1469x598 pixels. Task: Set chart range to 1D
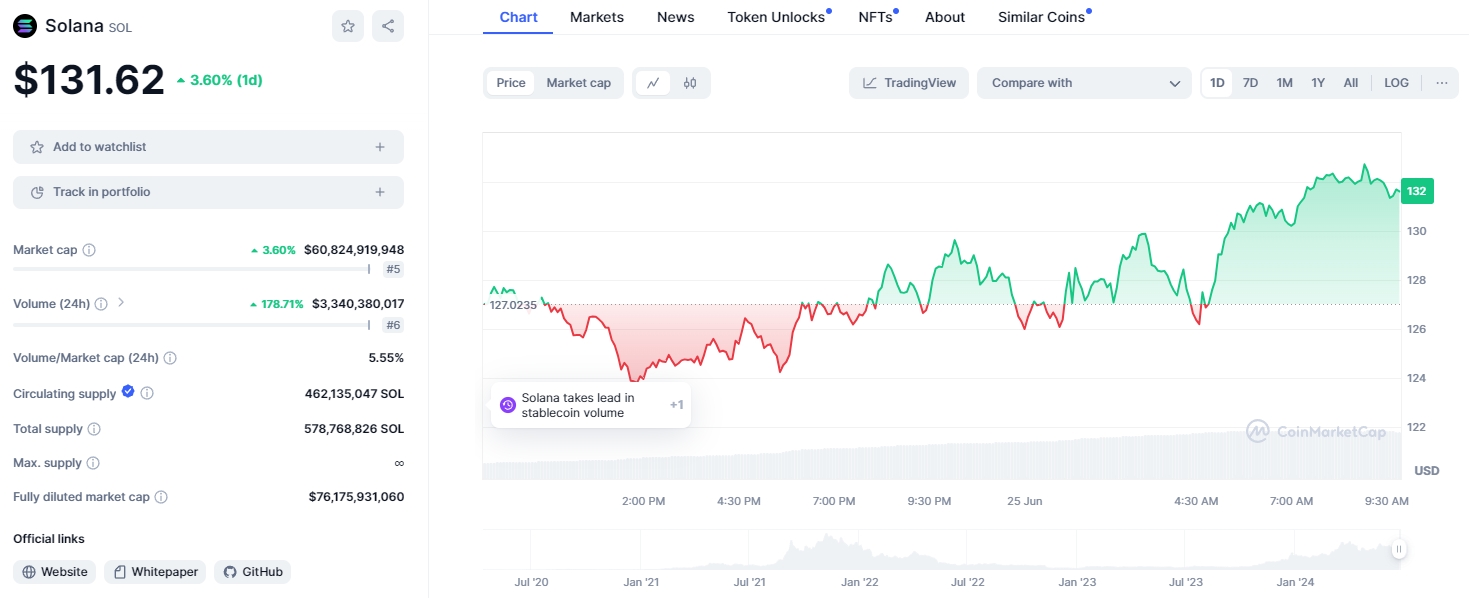[x=1217, y=83]
